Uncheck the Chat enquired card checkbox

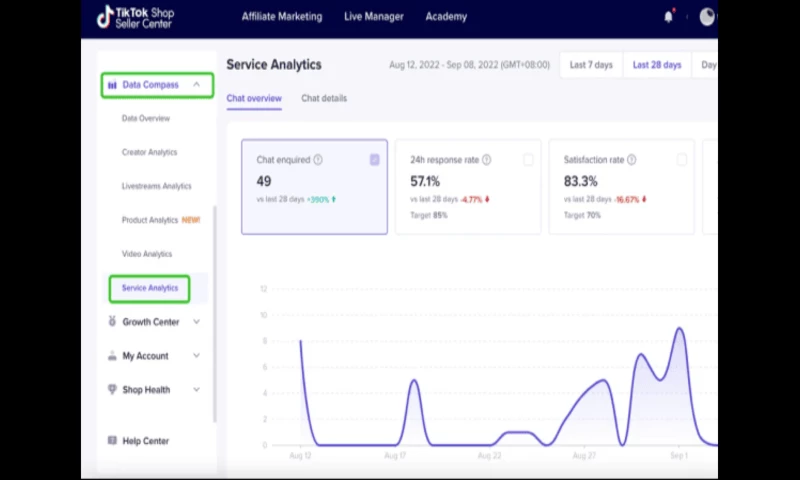tap(375, 160)
